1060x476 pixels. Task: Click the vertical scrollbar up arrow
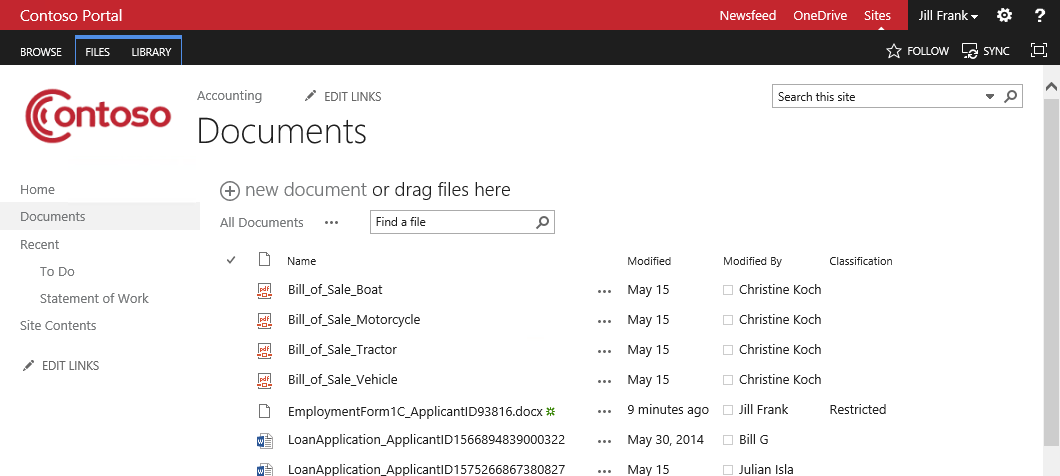click(x=1051, y=87)
